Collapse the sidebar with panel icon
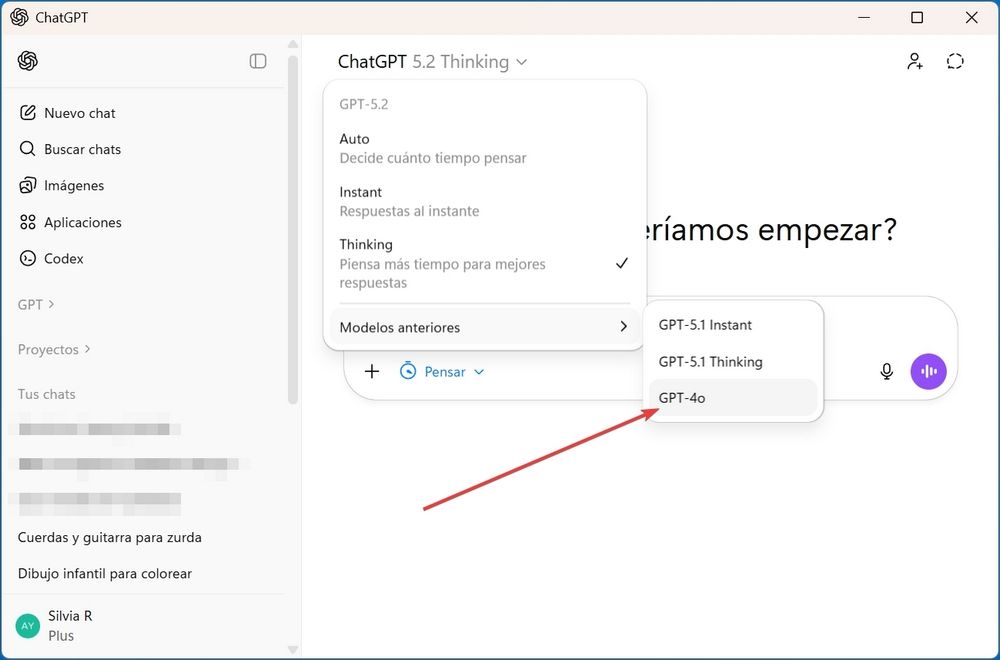1000x660 pixels. click(258, 61)
